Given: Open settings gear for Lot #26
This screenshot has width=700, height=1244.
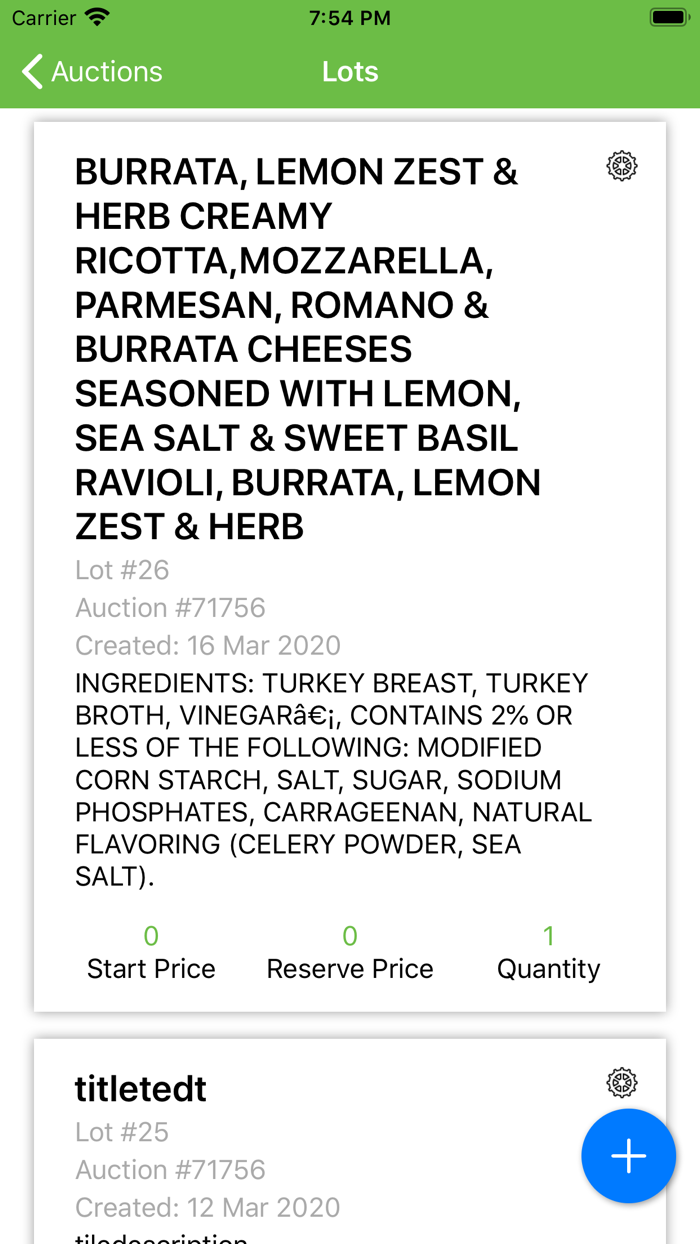Looking at the screenshot, I should point(622,166).
